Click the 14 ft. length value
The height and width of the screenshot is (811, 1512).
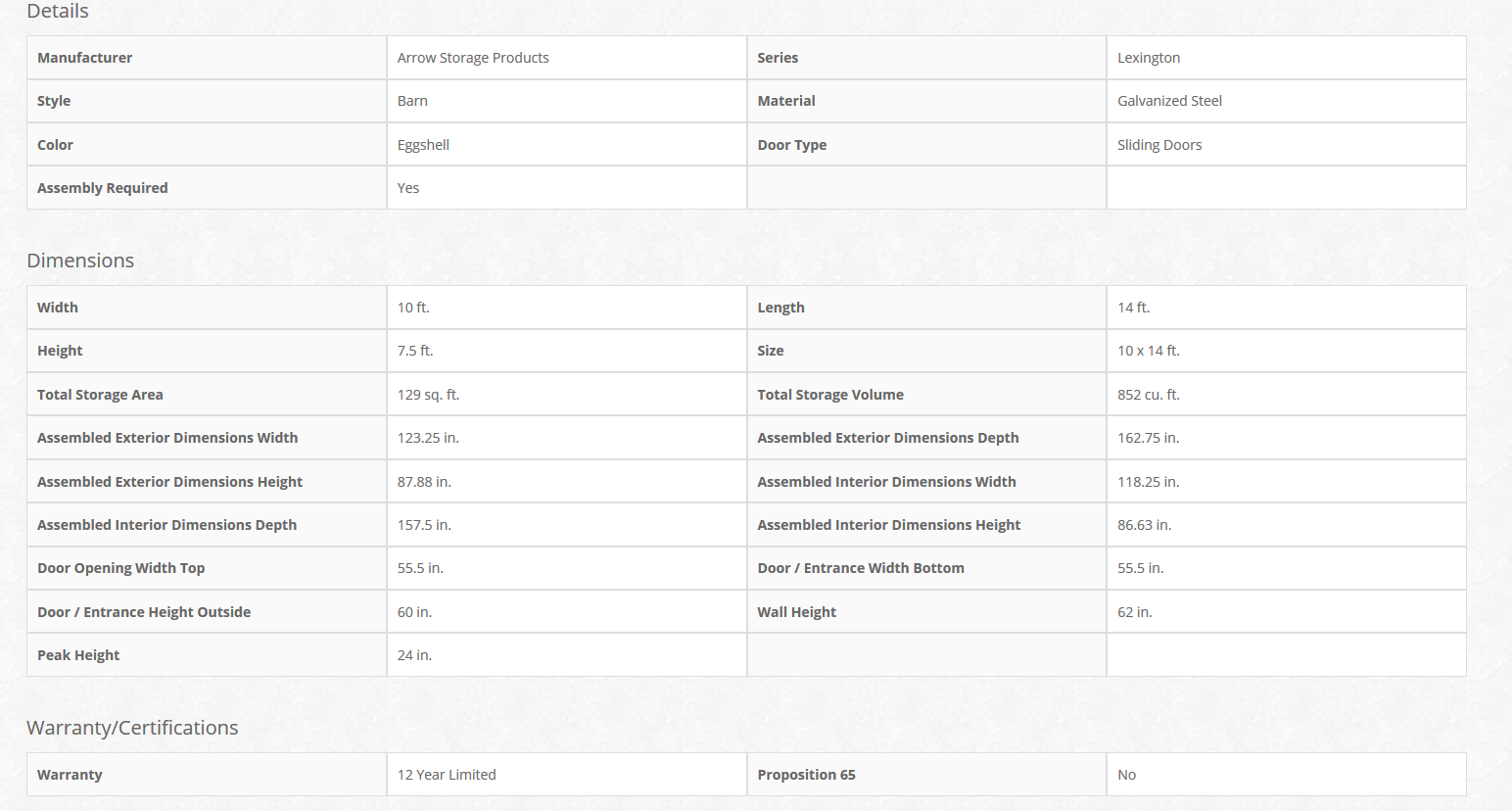(1133, 308)
